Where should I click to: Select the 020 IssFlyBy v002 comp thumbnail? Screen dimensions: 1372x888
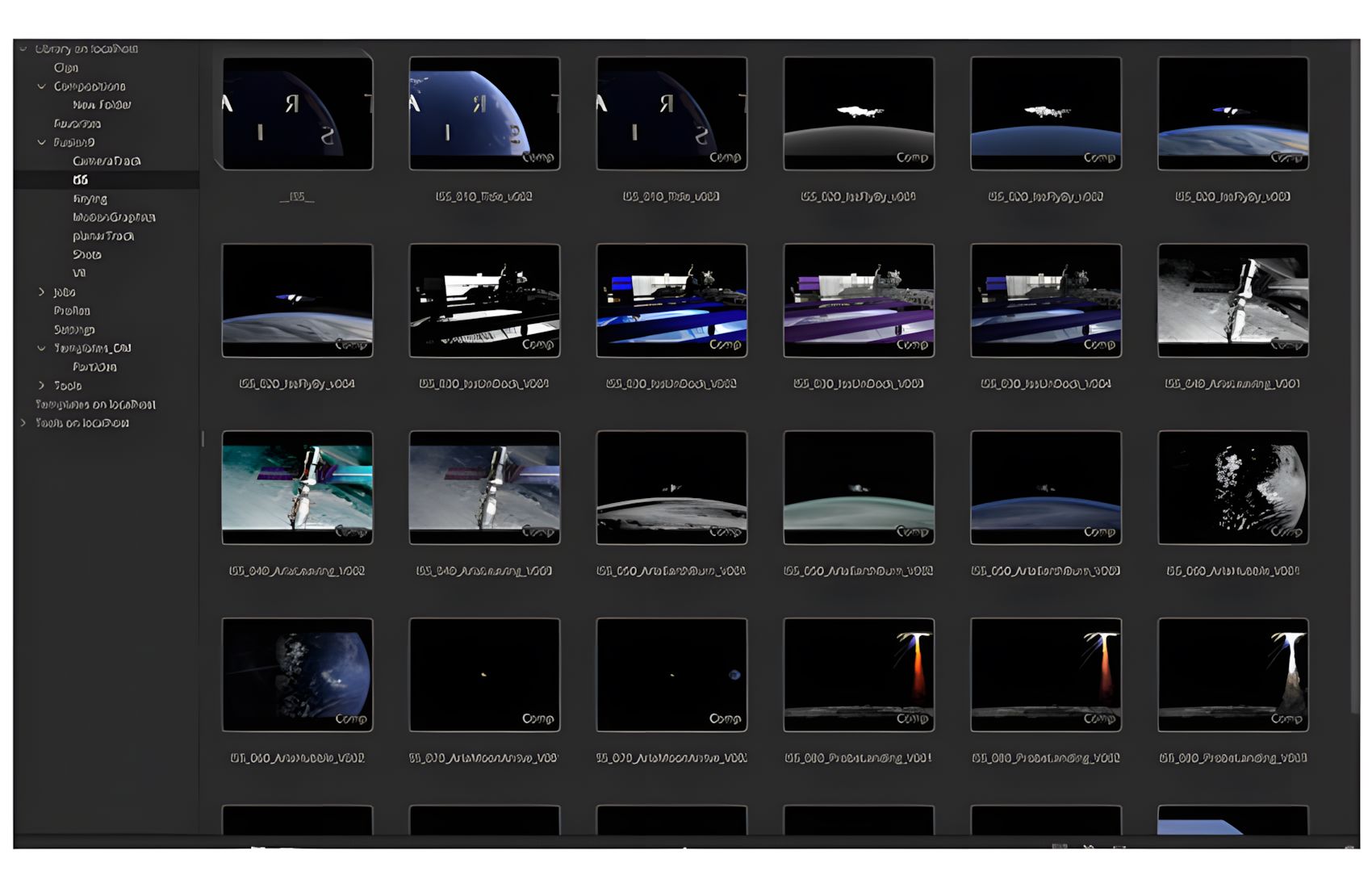coord(1046,113)
